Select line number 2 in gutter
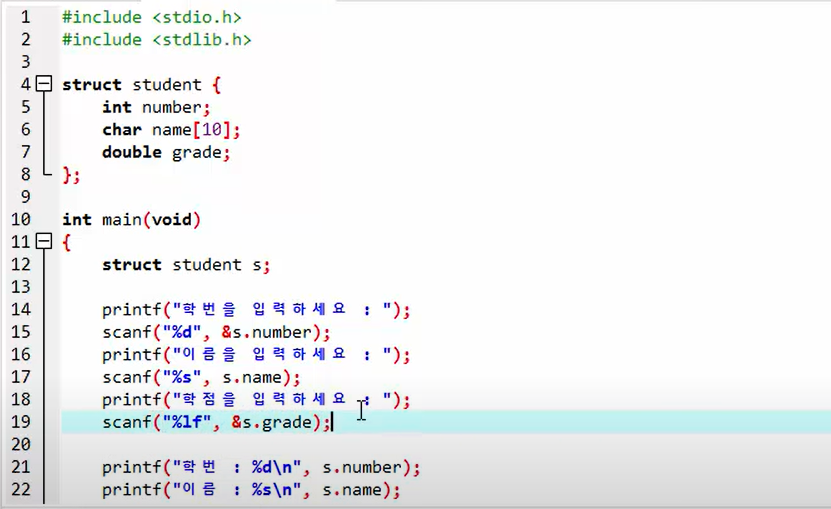Viewport: 831px width, 509px height. [25, 40]
